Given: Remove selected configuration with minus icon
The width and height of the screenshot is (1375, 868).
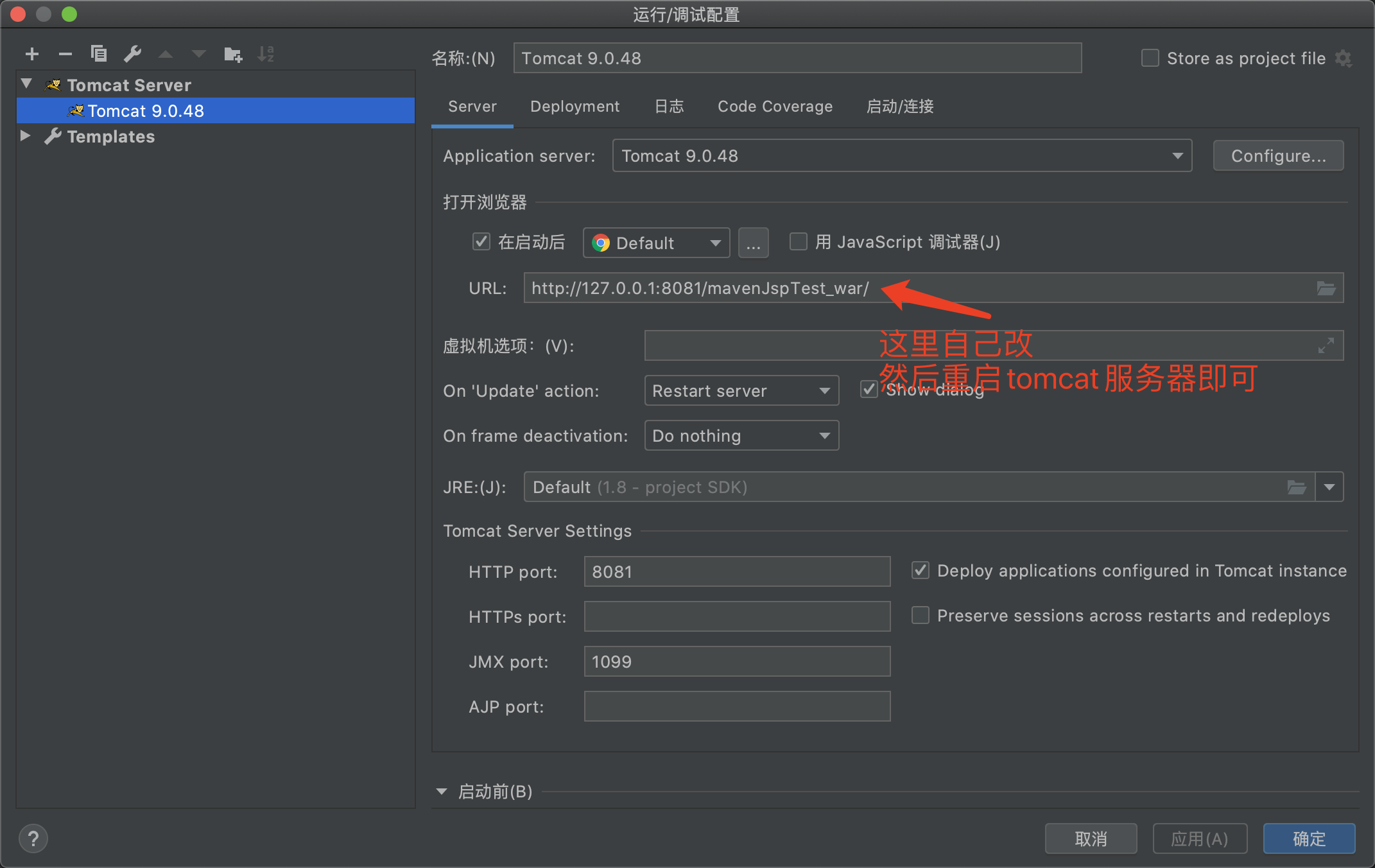Looking at the screenshot, I should click(65, 55).
